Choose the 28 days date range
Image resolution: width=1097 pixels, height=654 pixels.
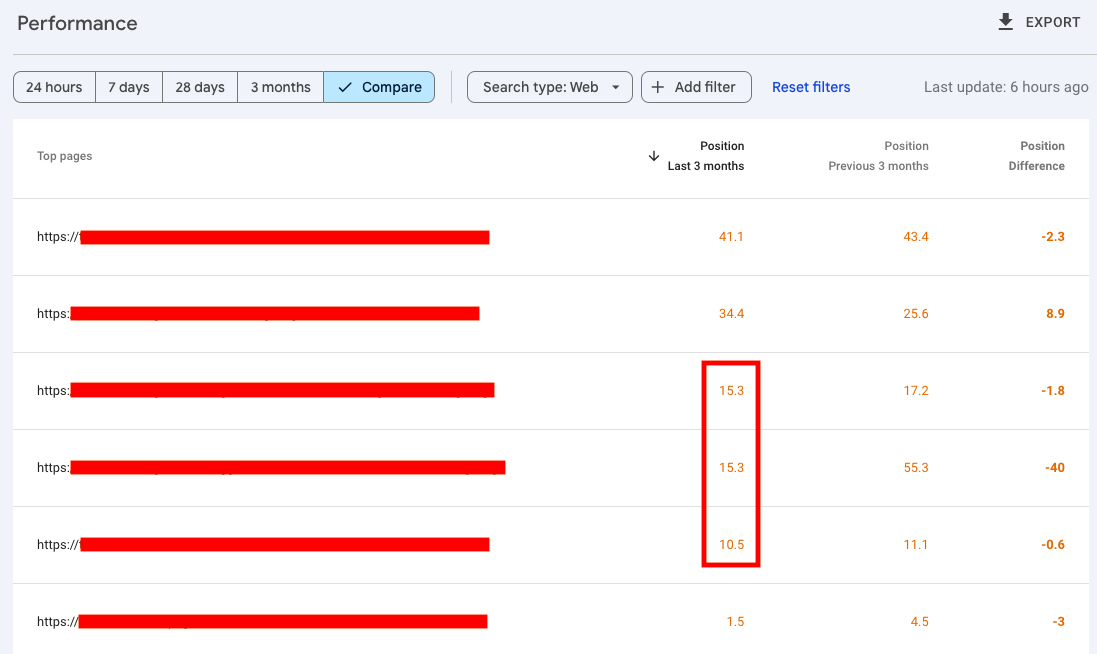[x=200, y=87]
